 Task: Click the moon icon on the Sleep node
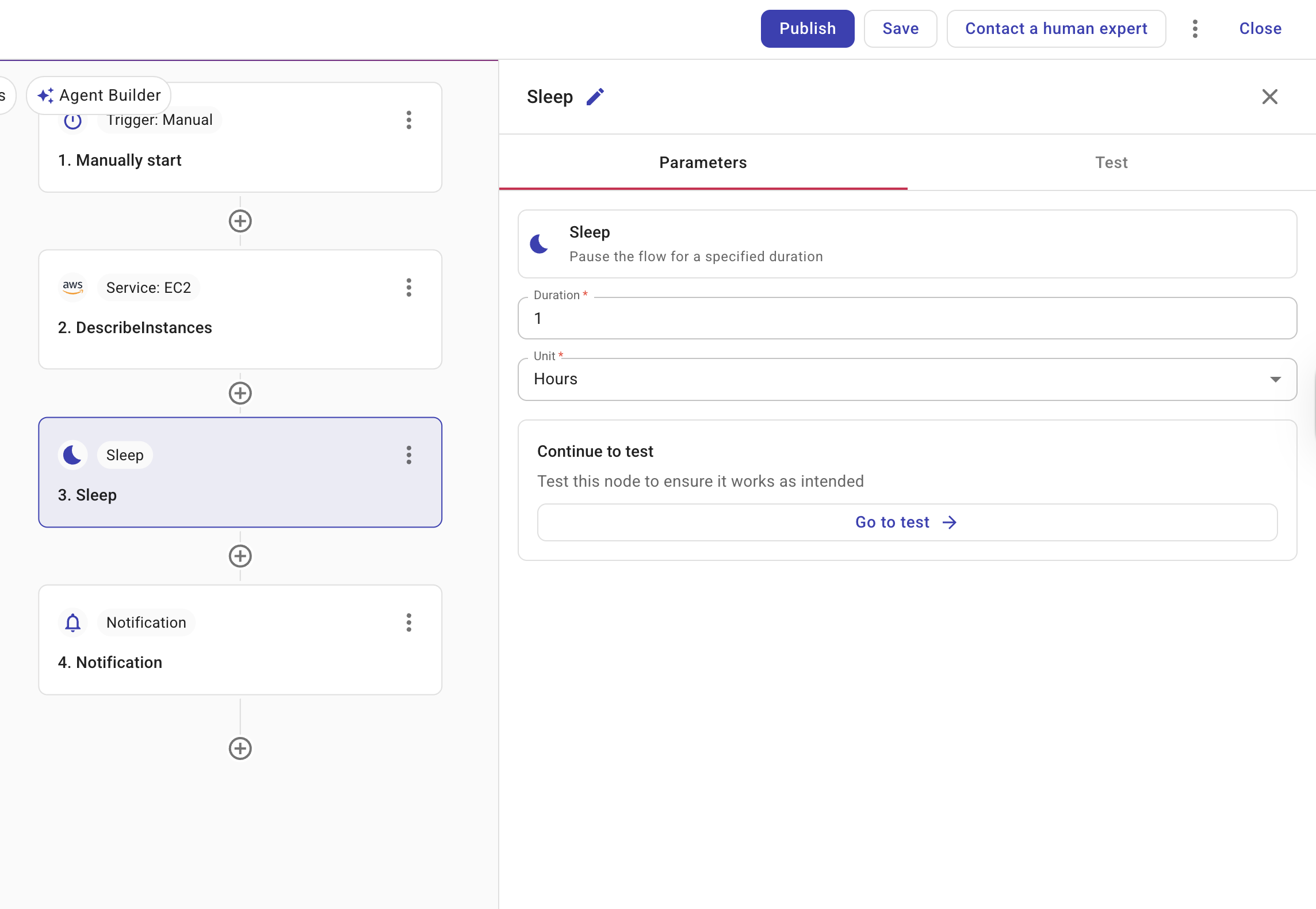[x=72, y=454]
